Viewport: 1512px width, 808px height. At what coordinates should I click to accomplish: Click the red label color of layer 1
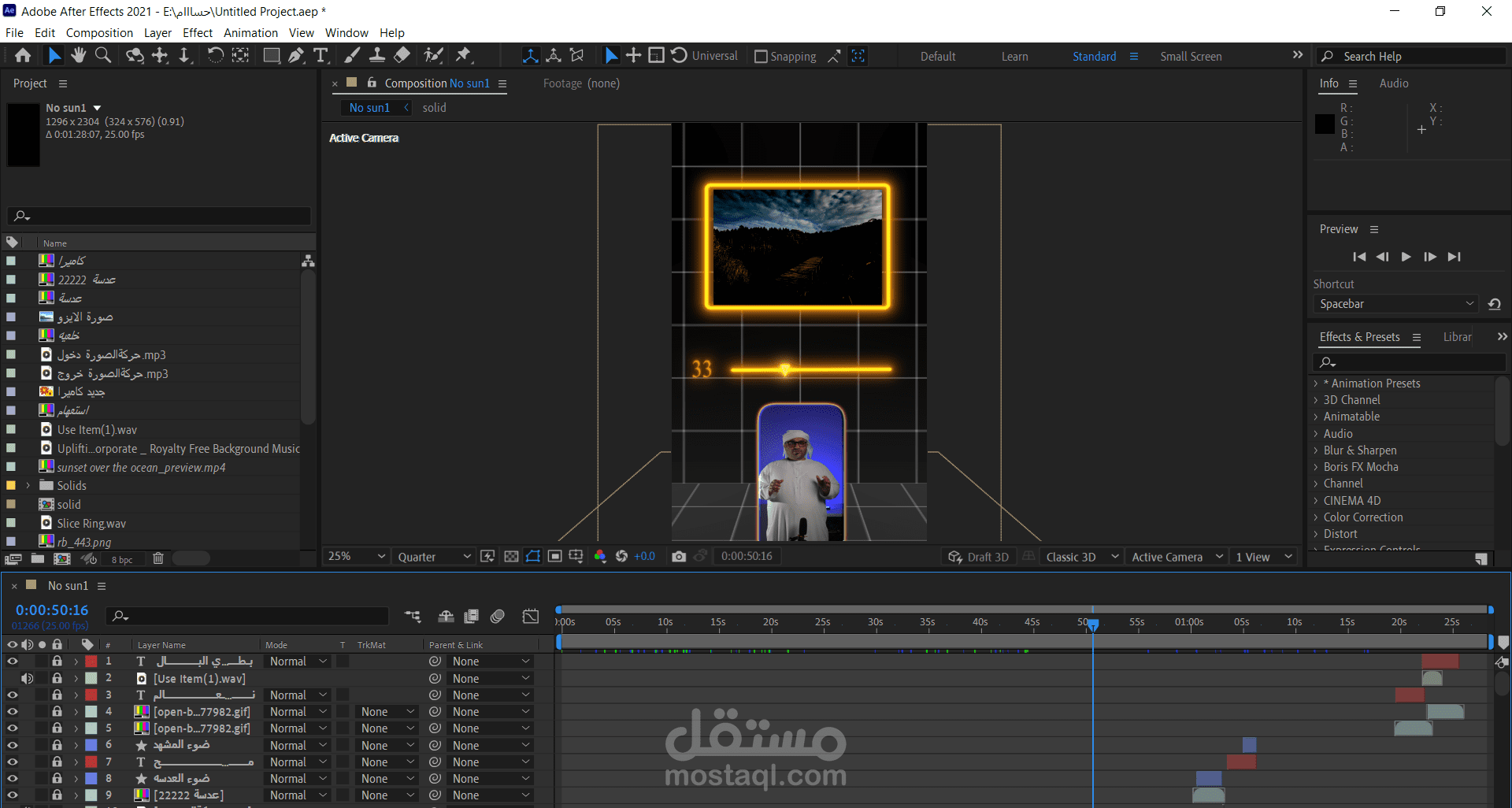pos(91,662)
